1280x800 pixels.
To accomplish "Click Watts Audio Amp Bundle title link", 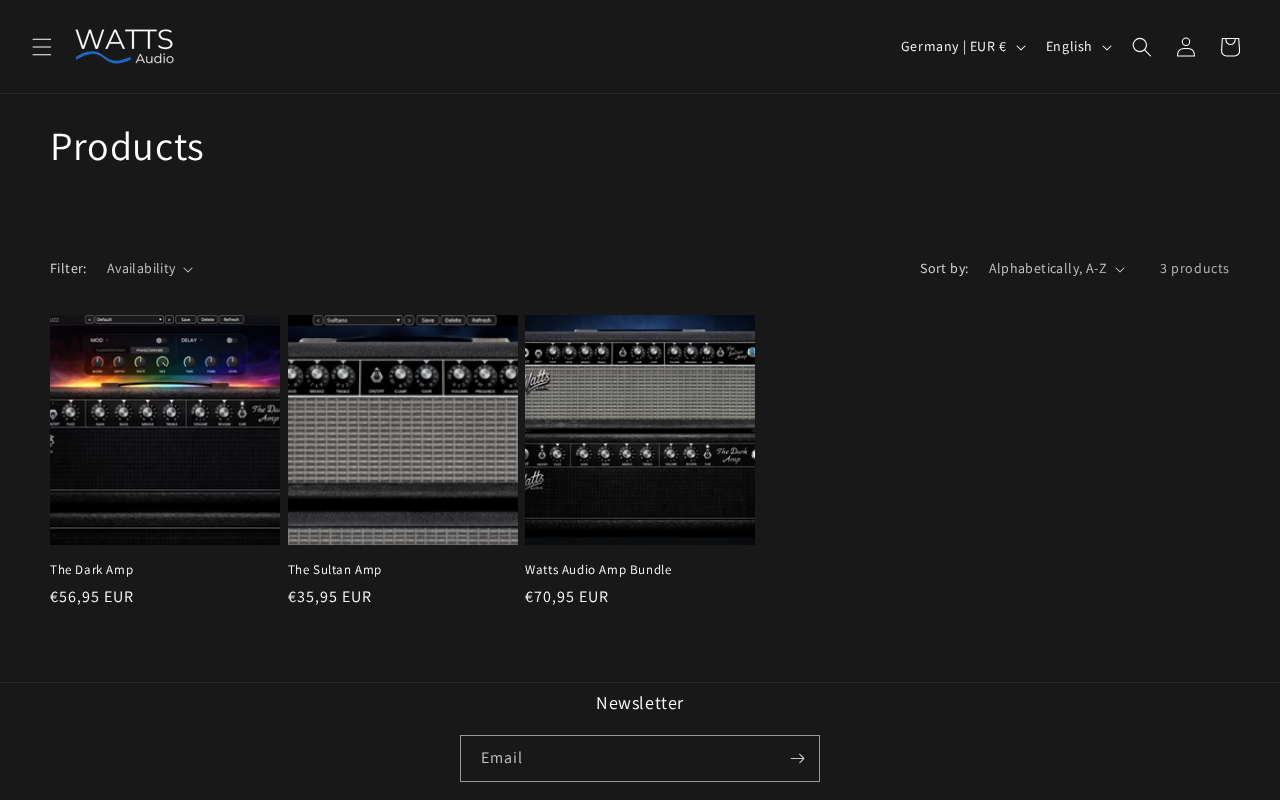I will click(x=598, y=570).
